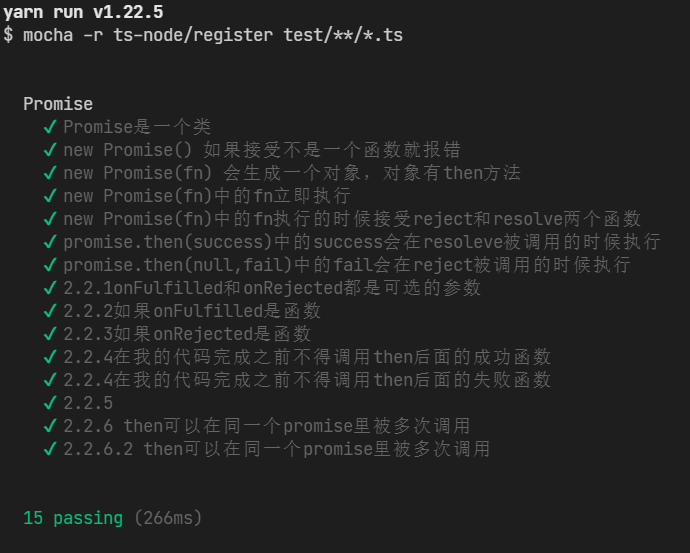Image resolution: width=690 pixels, height=553 pixels.
Task: Click checkmark beside the '2.2.5' test
Action: [51, 403]
